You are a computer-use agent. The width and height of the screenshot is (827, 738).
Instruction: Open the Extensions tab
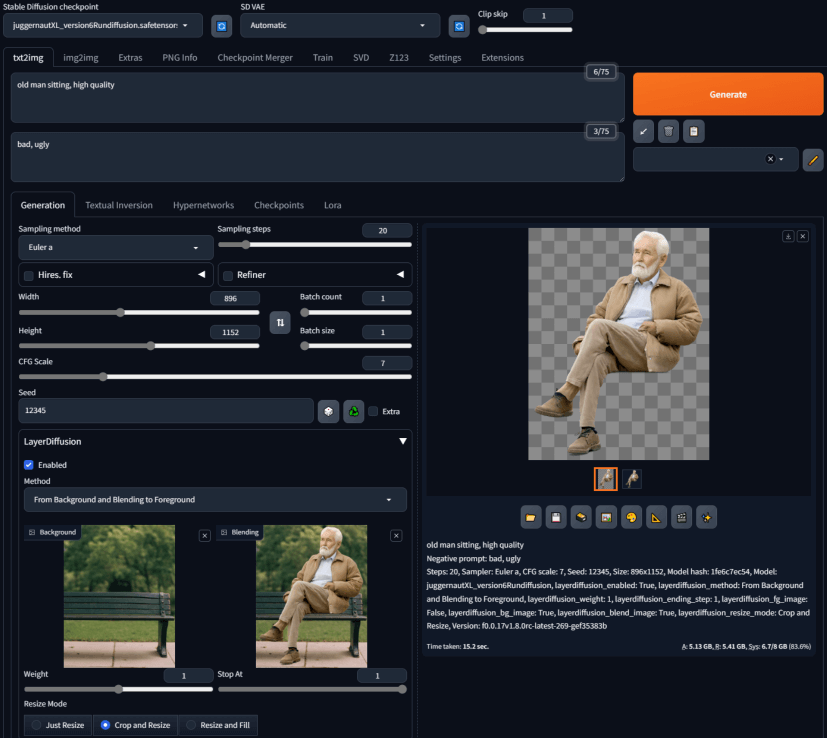[502, 57]
